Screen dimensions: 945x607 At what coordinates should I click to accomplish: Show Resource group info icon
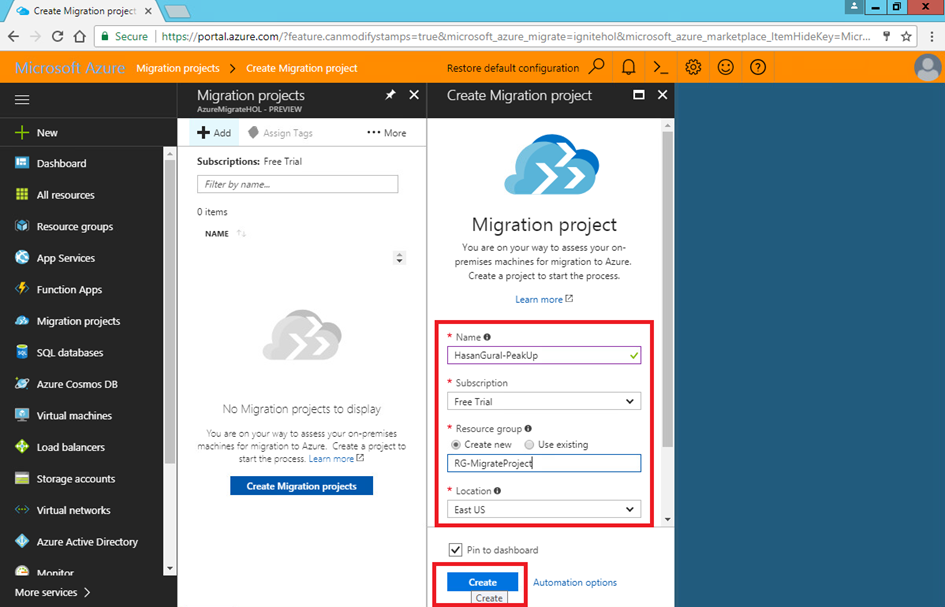(528, 429)
